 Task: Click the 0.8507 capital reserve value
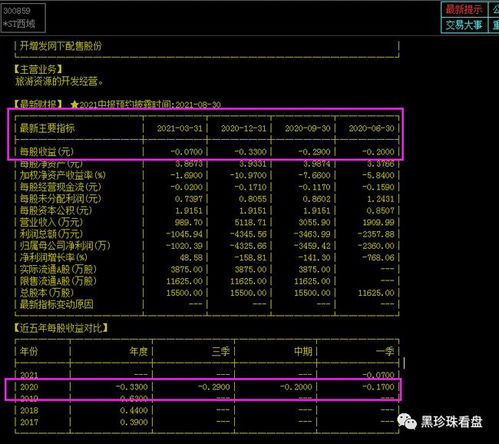[380, 211]
